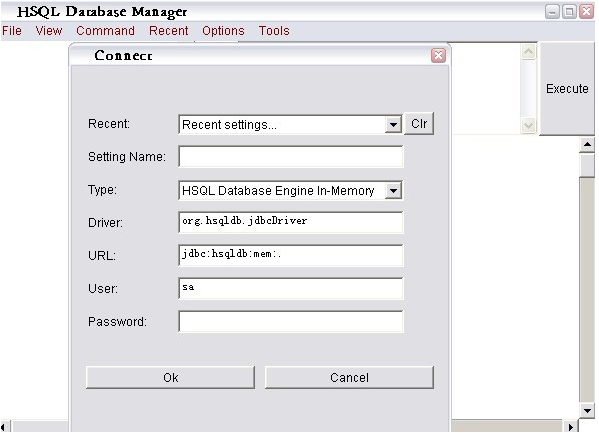Click into the Driver text field
Viewport: 599px width, 434px height.
point(290,222)
